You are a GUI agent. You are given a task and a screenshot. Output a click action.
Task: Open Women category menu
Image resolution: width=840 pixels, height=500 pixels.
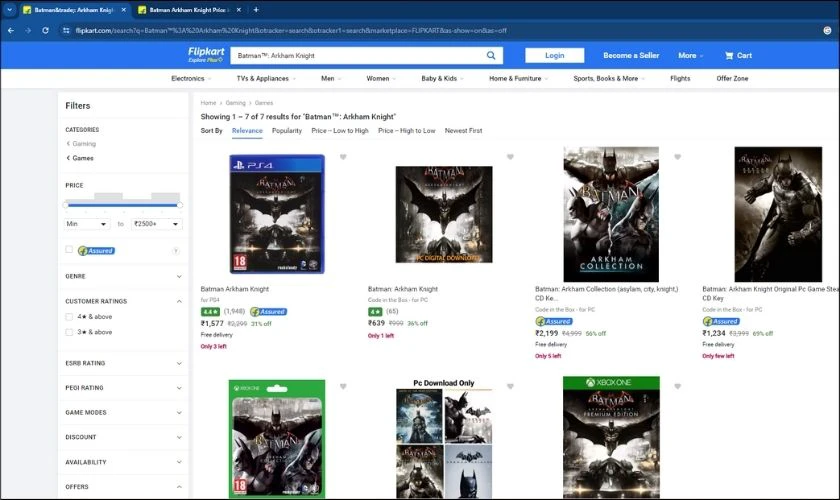click(x=381, y=78)
